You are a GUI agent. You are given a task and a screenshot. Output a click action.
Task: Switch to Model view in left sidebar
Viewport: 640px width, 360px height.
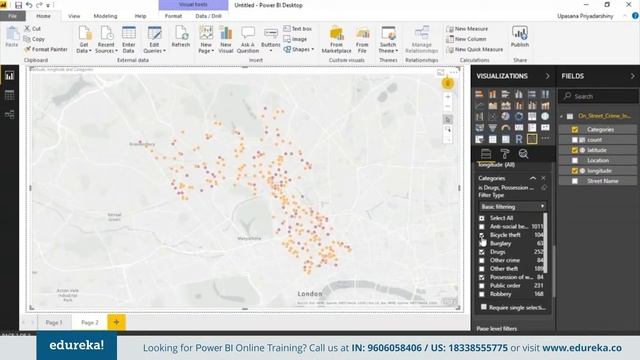click(x=9, y=114)
